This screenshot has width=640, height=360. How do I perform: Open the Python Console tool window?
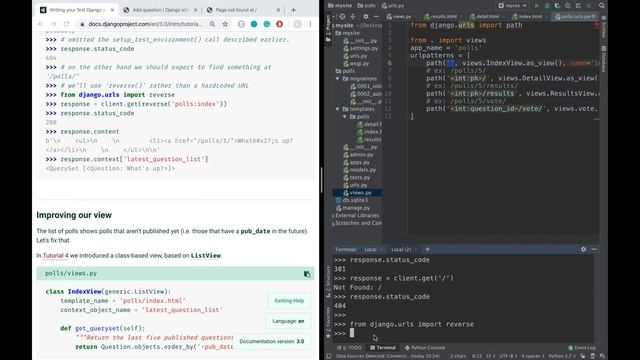[425, 348]
